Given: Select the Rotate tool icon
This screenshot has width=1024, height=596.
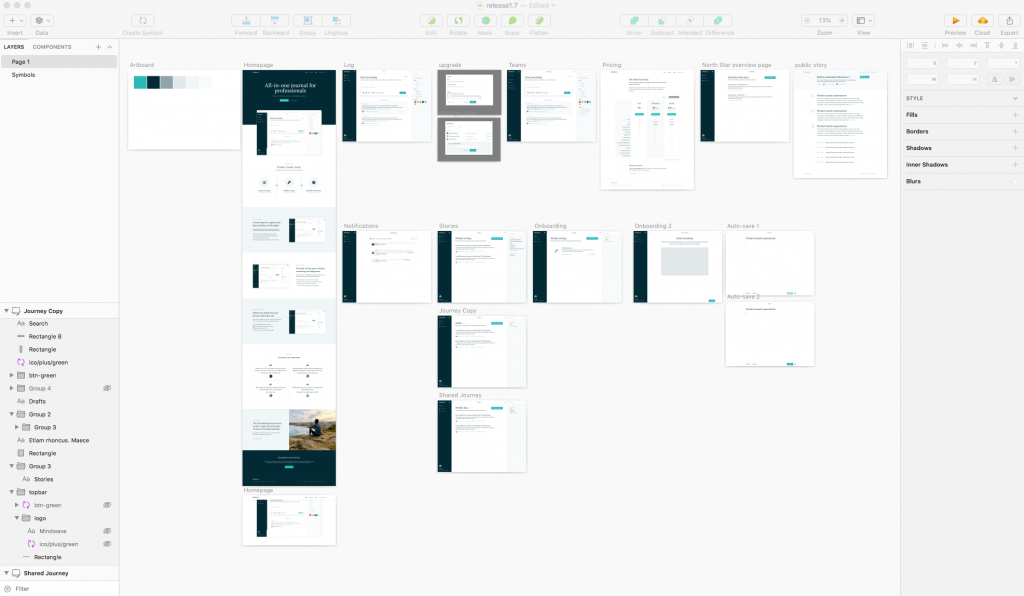Looking at the screenshot, I should click(458, 21).
